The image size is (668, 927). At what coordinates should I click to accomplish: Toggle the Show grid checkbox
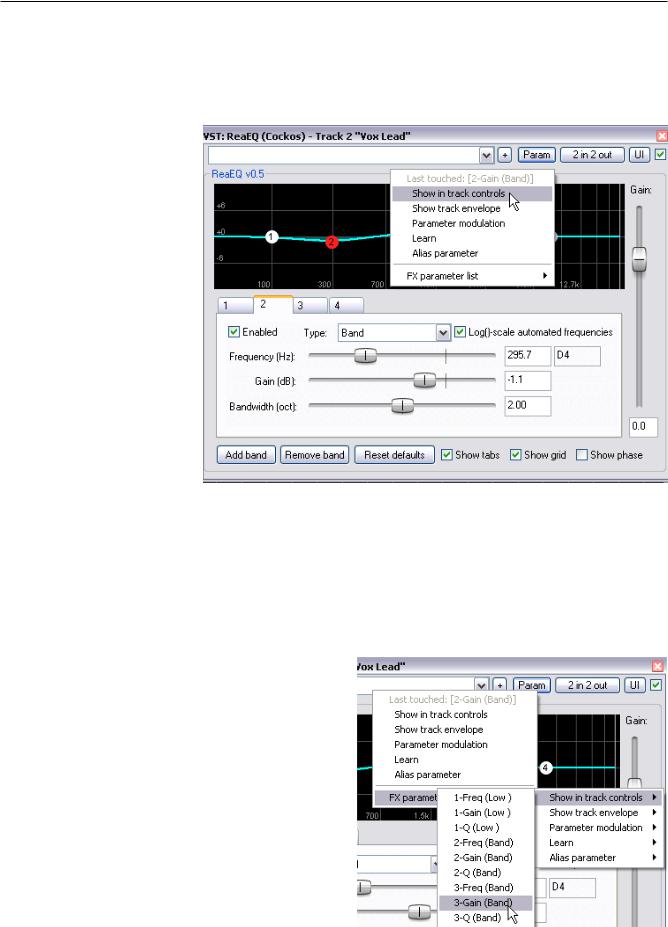[x=515, y=455]
